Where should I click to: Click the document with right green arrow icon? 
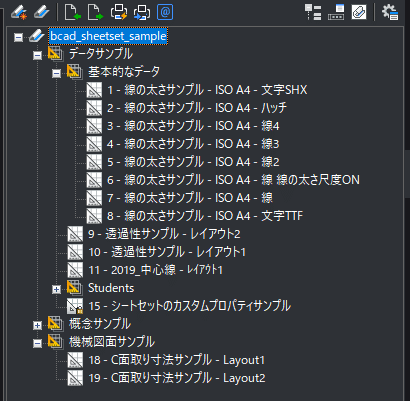pos(95,12)
